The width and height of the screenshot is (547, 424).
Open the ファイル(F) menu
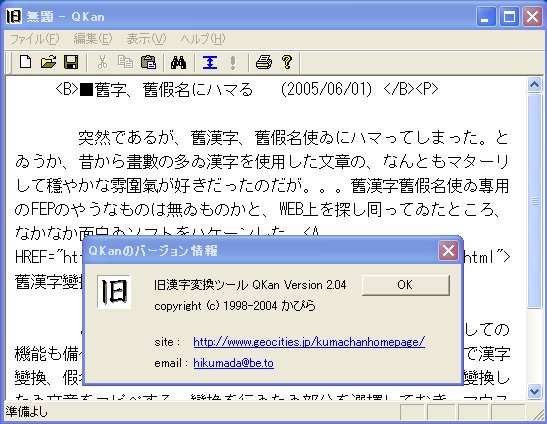pos(34,39)
